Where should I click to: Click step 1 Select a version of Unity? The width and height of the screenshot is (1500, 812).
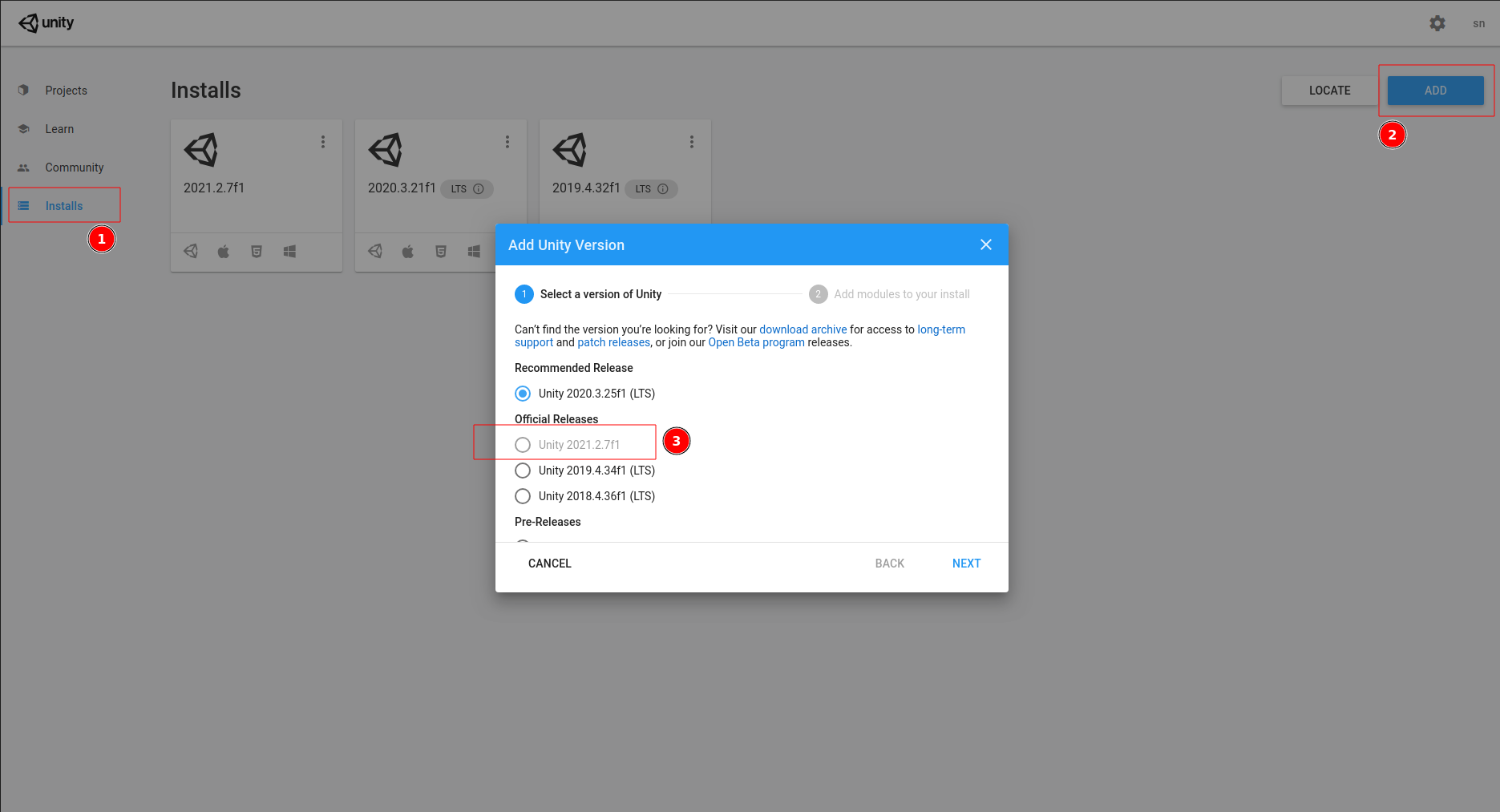(588, 294)
